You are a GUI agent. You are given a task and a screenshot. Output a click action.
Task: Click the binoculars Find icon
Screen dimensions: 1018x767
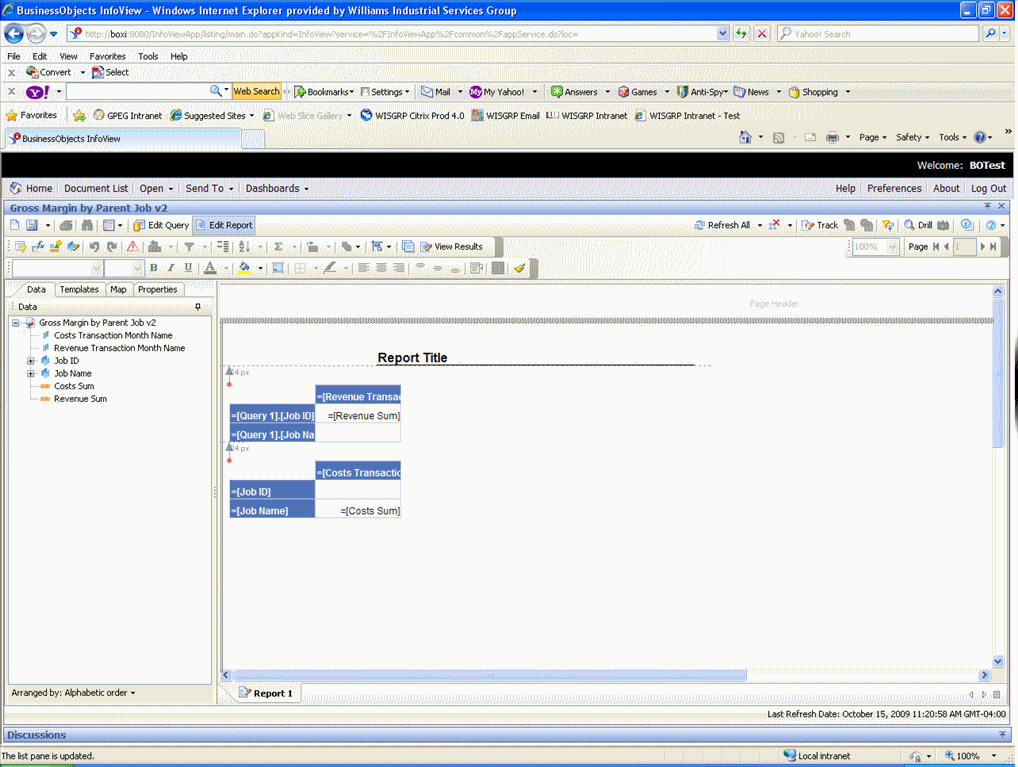click(87, 225)
